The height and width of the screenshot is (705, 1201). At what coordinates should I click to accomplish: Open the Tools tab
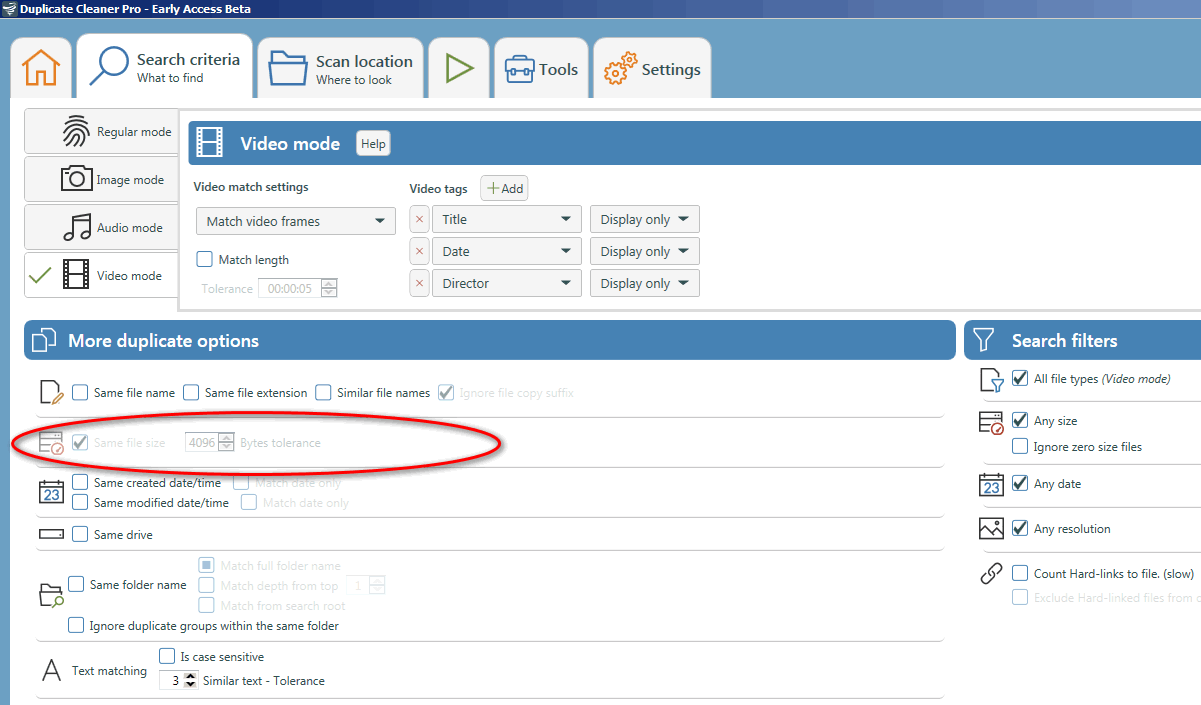tap(541, 68)
